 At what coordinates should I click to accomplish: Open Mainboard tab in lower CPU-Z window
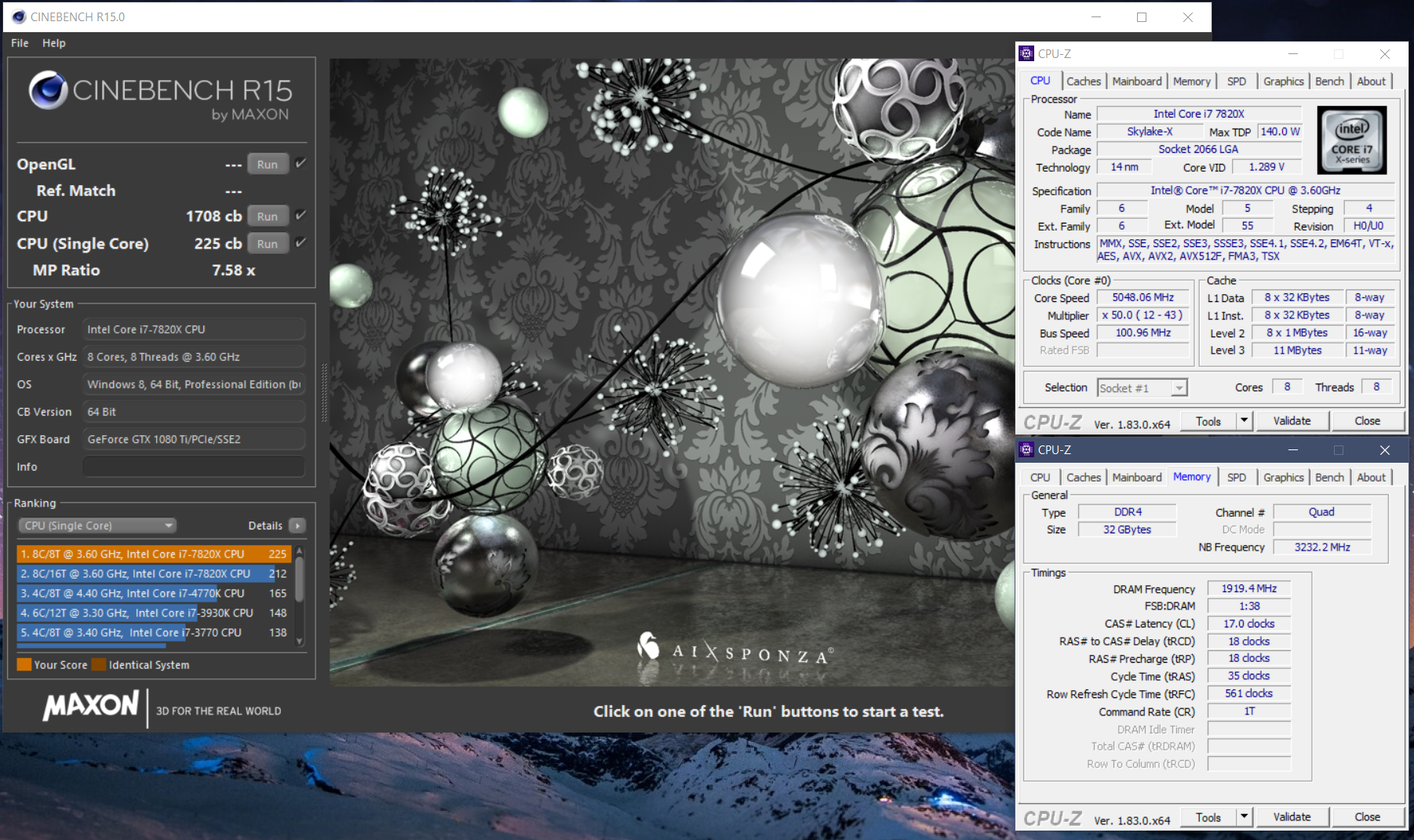click(x=1137, y=477)
